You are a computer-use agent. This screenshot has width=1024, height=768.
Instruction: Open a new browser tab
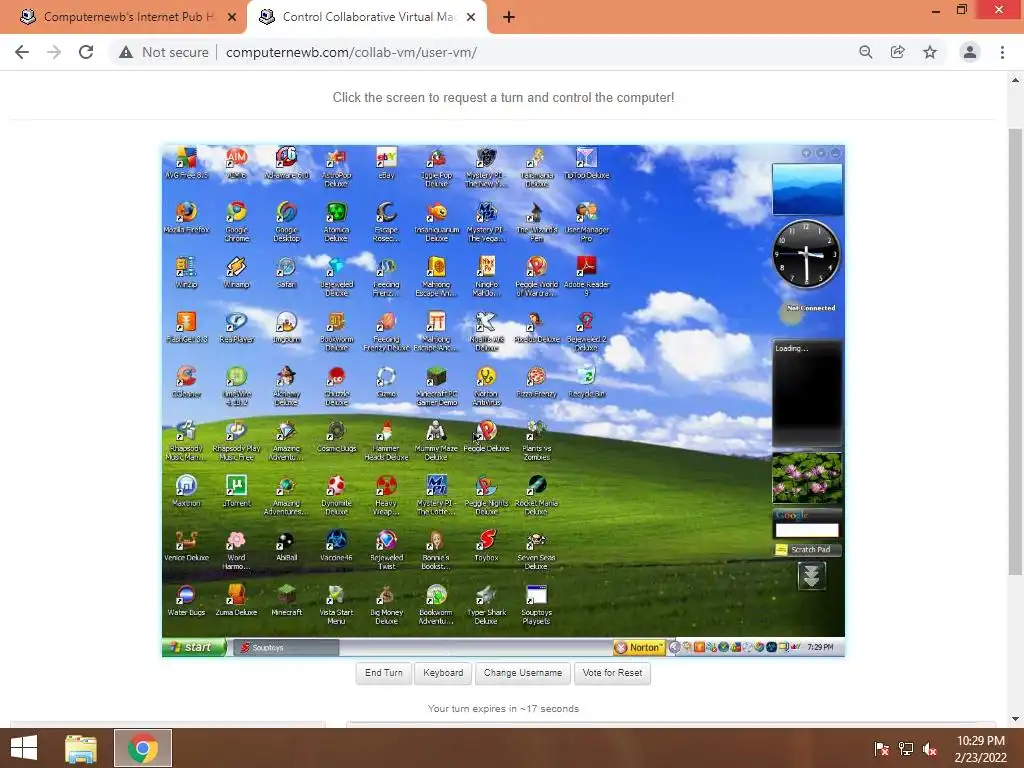click(509, 17)
